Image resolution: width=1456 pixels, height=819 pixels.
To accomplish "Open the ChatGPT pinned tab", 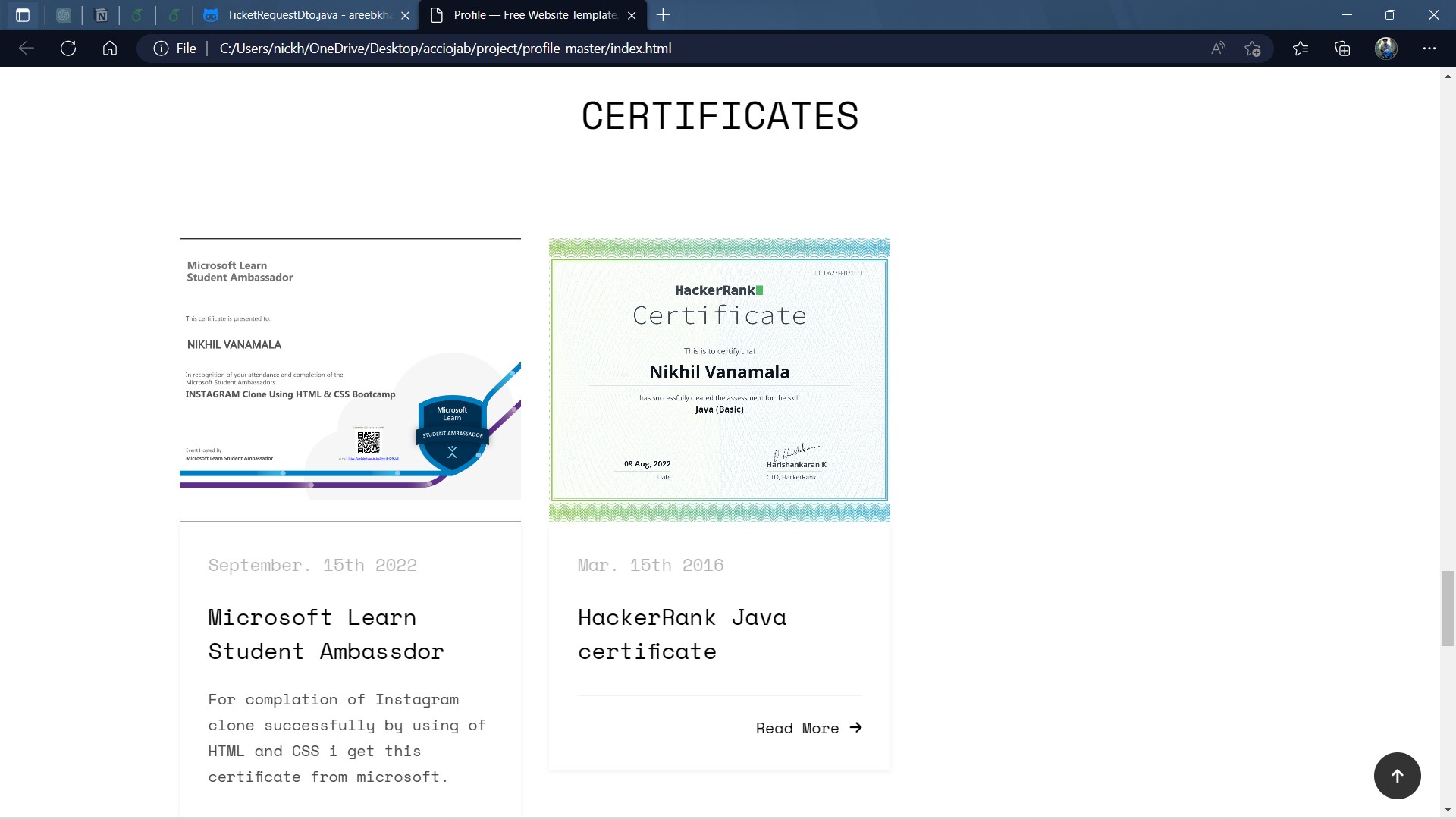I will [64, 15].
